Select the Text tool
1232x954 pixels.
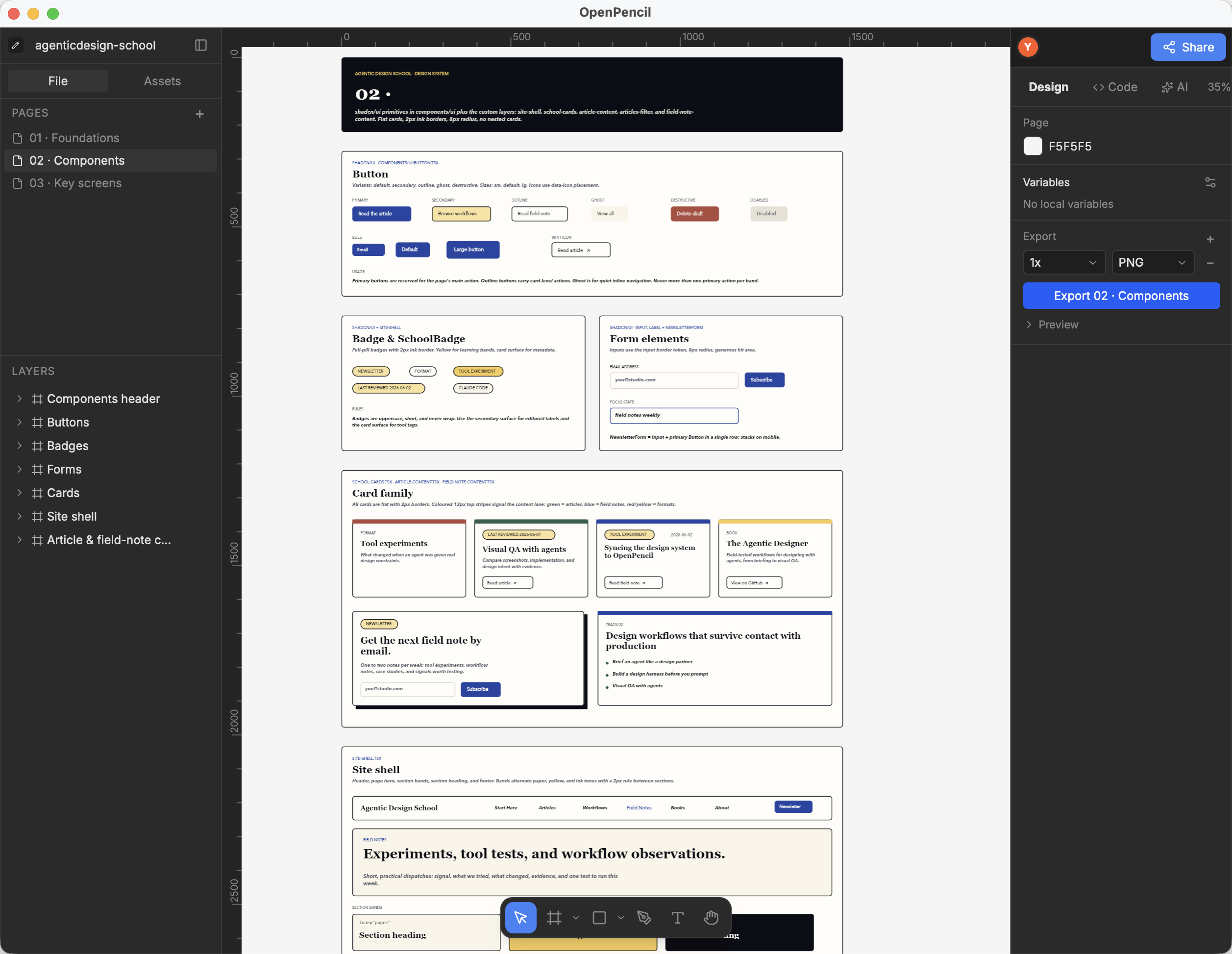(x=677, y=918)
